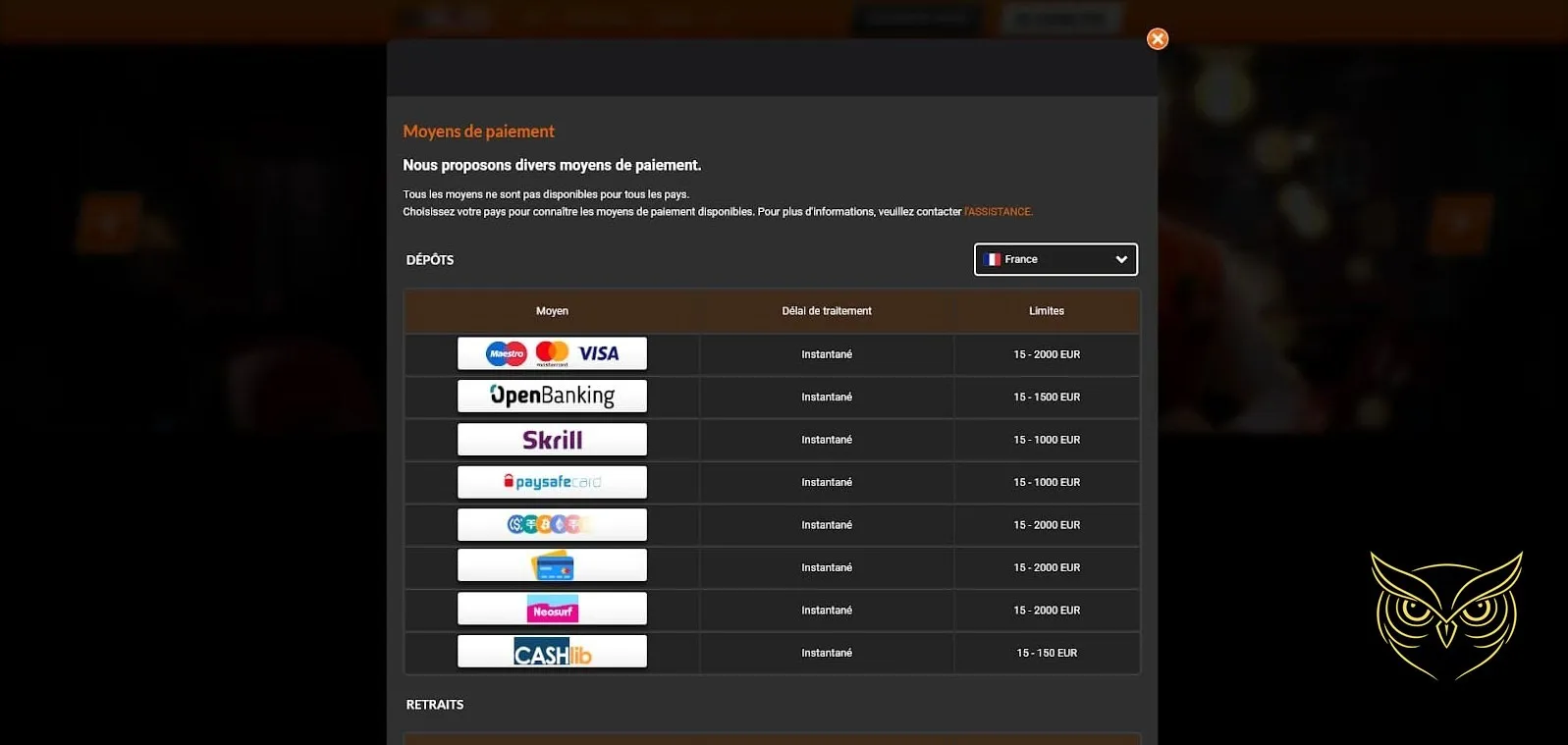Click Instantané in the CASHlib row

tap(827, 653)
